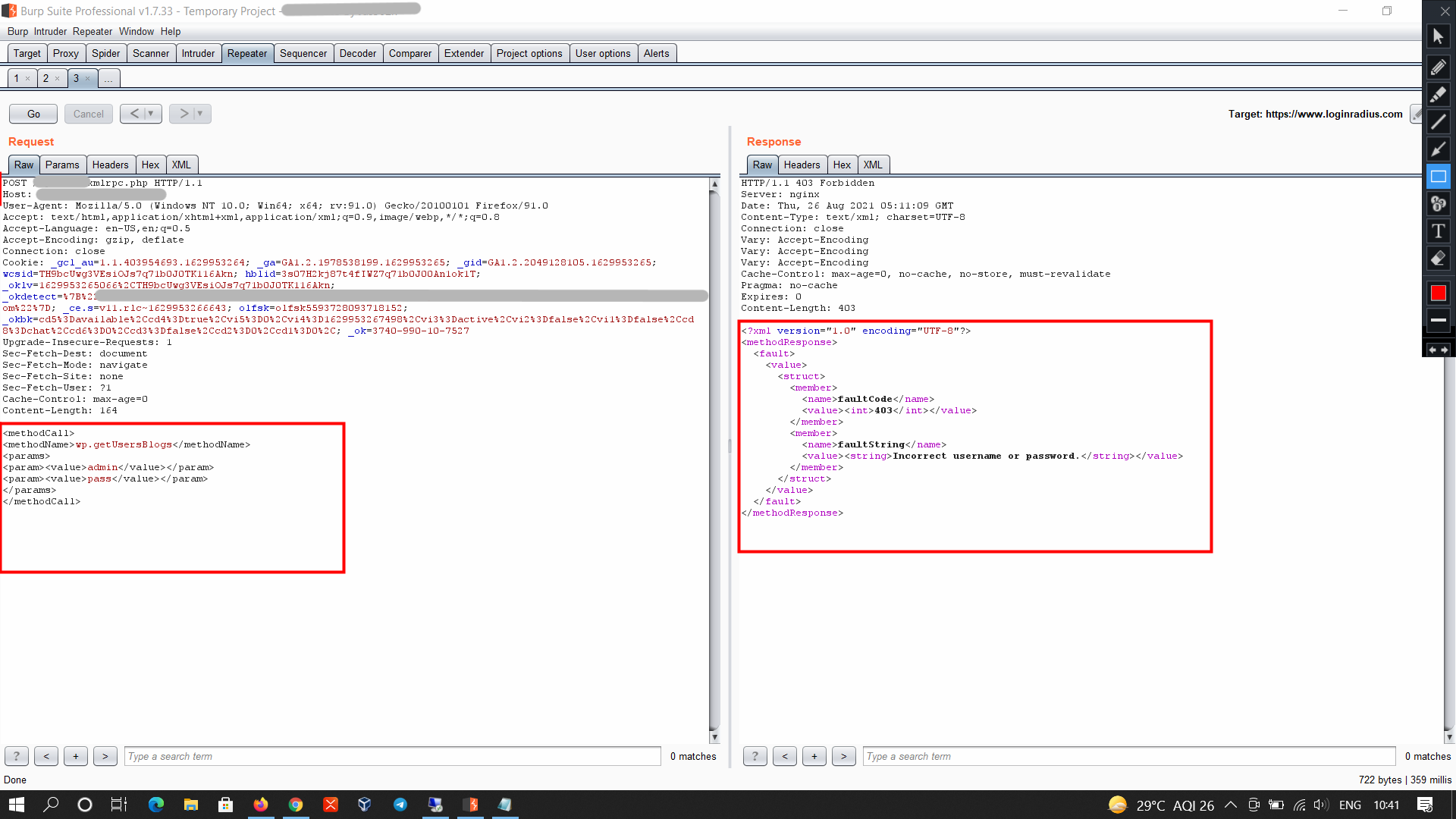Open VirtualBox from the taskbar

point(365,805)
